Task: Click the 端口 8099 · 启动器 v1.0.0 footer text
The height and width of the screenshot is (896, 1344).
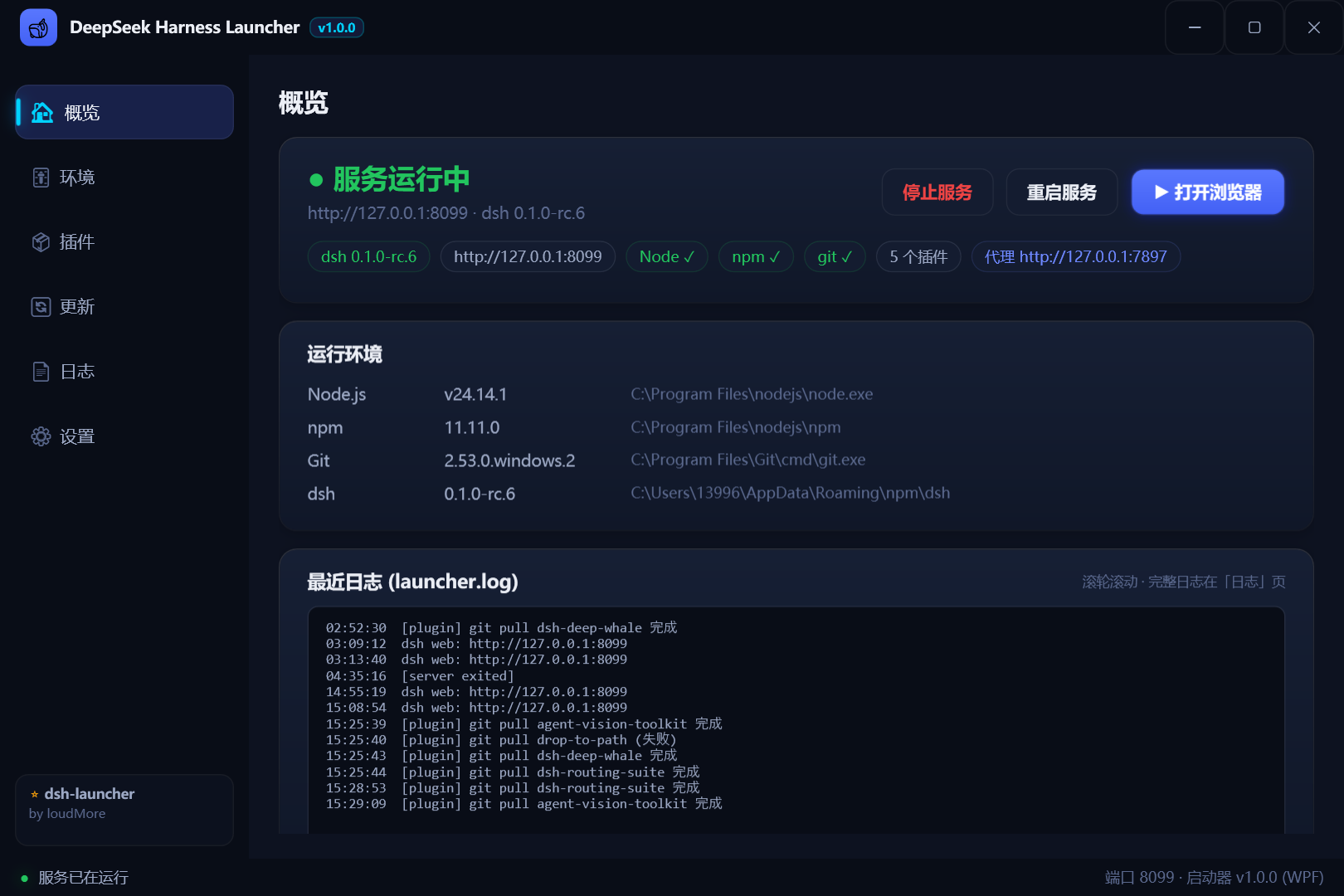Action: pyautogui.click(x=1215, y=878)
